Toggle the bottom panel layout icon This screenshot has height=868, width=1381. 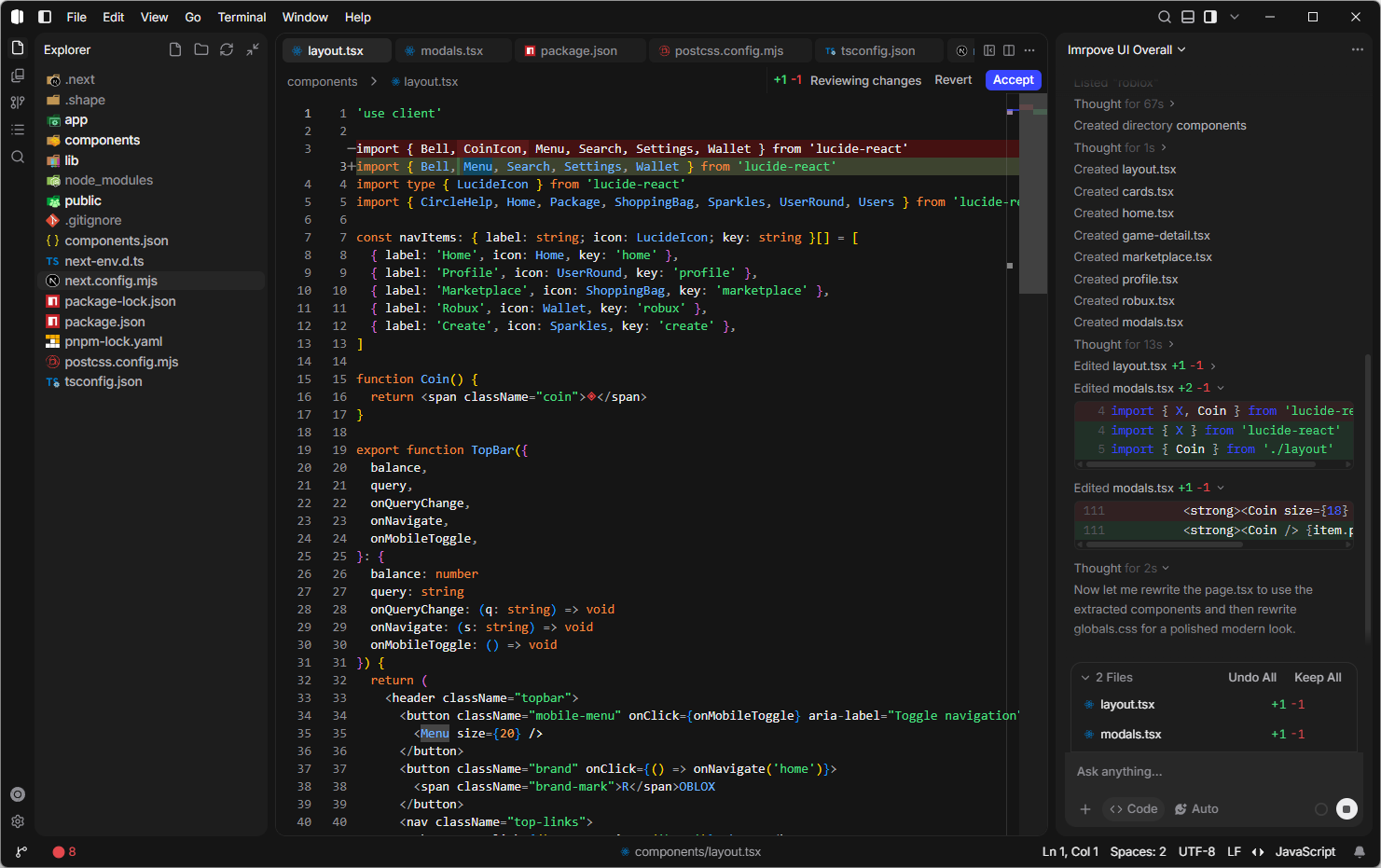tap(1188, 17)
